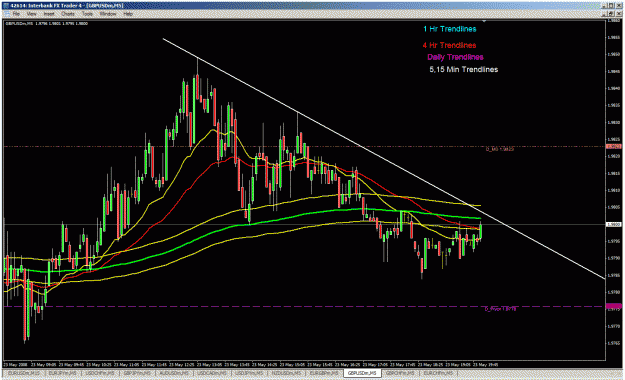Open the File menu
This screenshot has height=380, width=625.
16,14
